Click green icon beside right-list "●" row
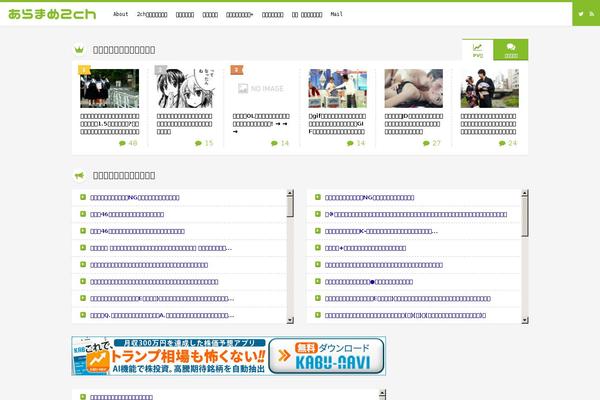This screenshot has width=600, height=400. pos(318,281)
